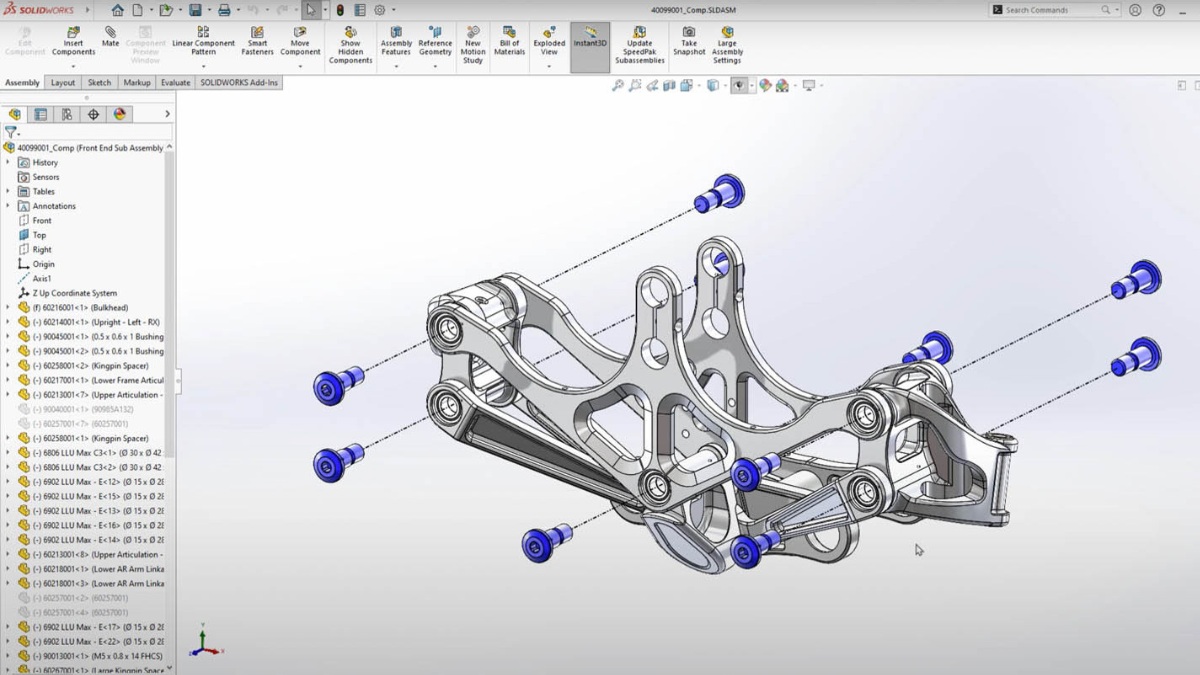Open the DisplayManager color ball tab
1200x675 pixels.
(120, 114)
